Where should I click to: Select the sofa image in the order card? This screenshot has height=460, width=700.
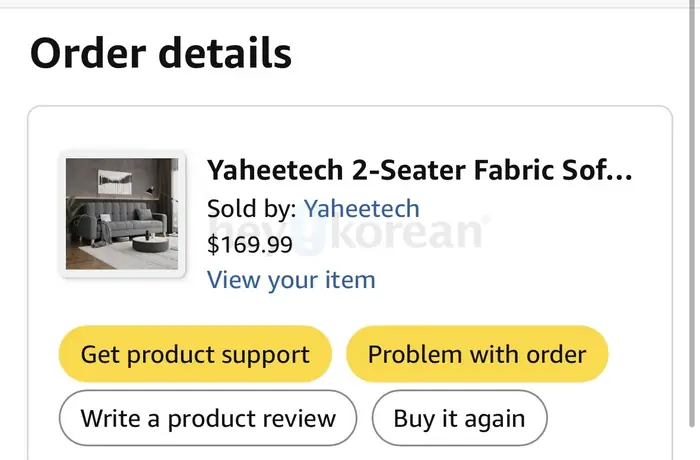tap(122, 214)
